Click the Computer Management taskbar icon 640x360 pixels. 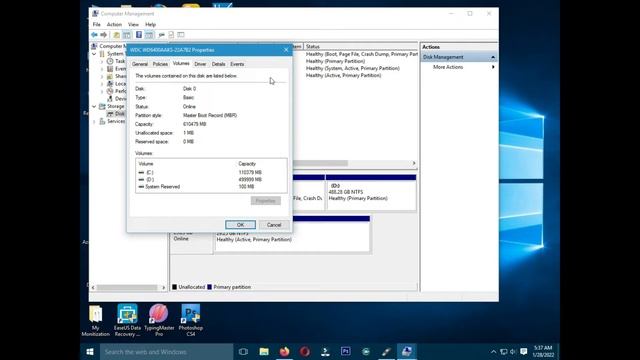[x=407, y=351]
